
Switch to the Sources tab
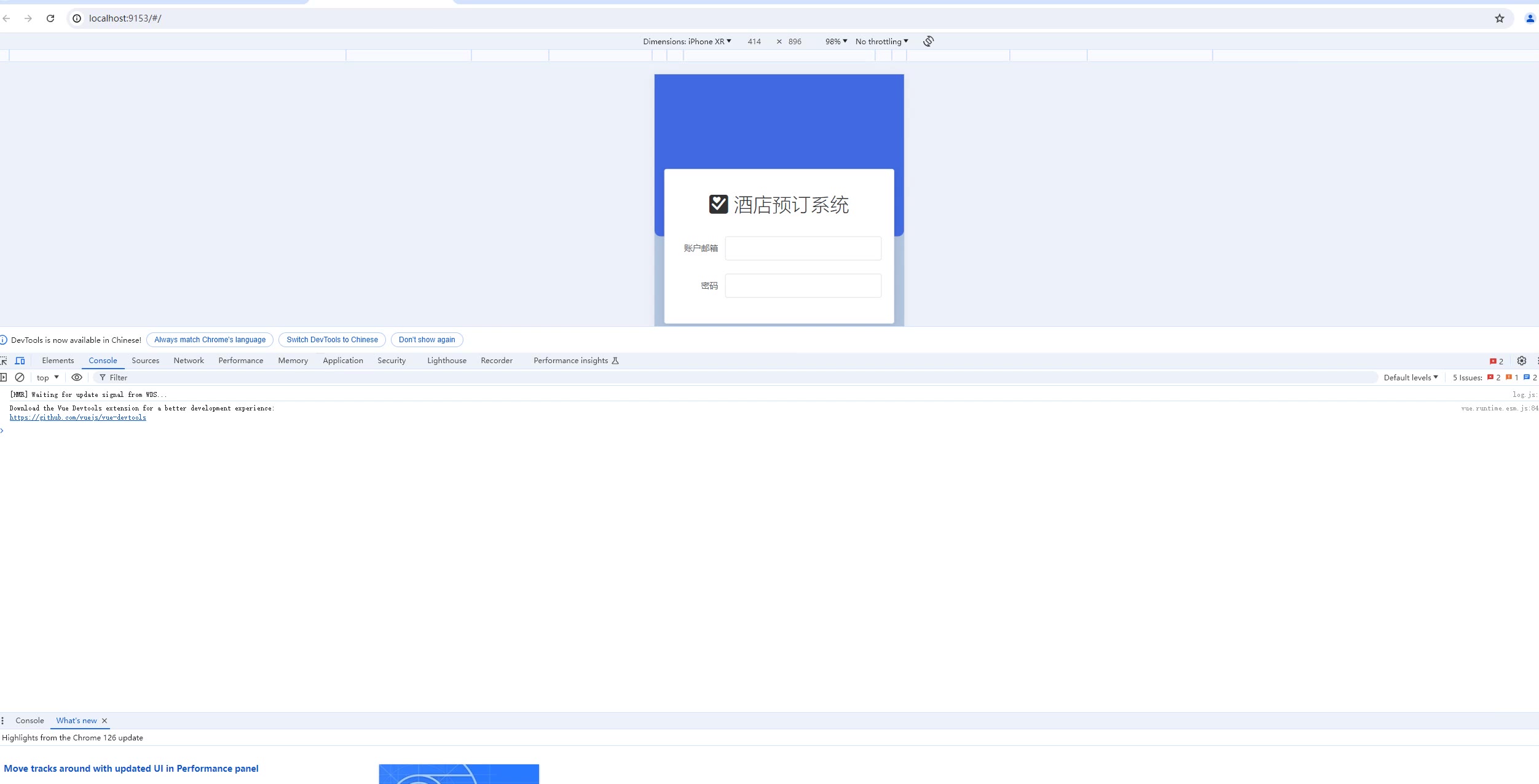(x=145, y=361)
